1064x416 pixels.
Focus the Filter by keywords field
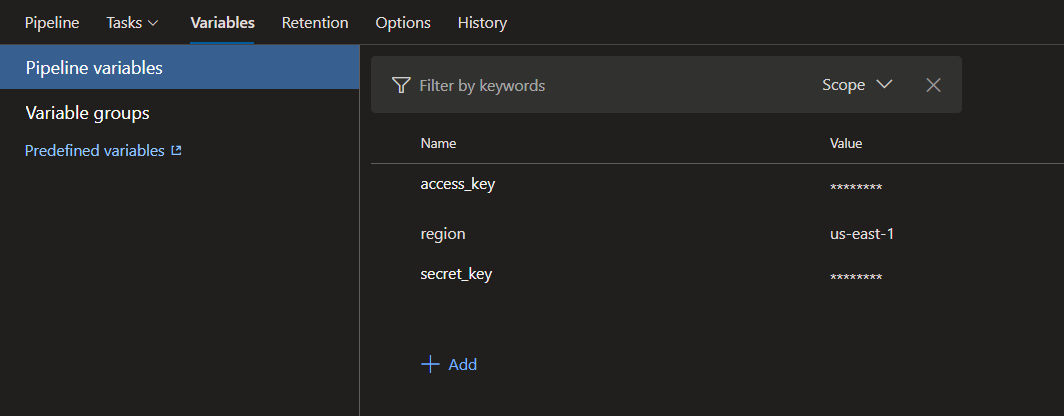click(600, 85)
